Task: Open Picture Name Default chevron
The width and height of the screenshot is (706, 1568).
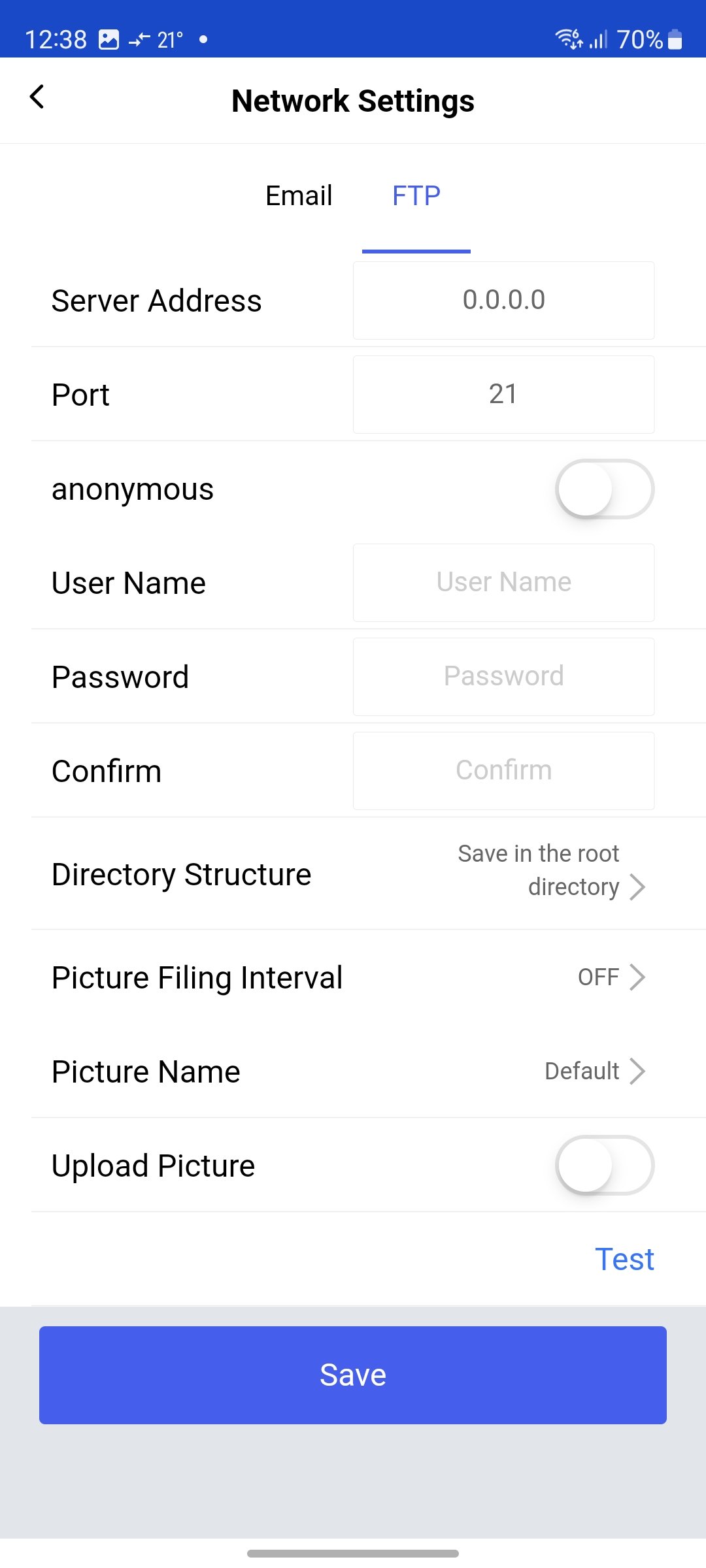Action: click(x=637, y=1071)
